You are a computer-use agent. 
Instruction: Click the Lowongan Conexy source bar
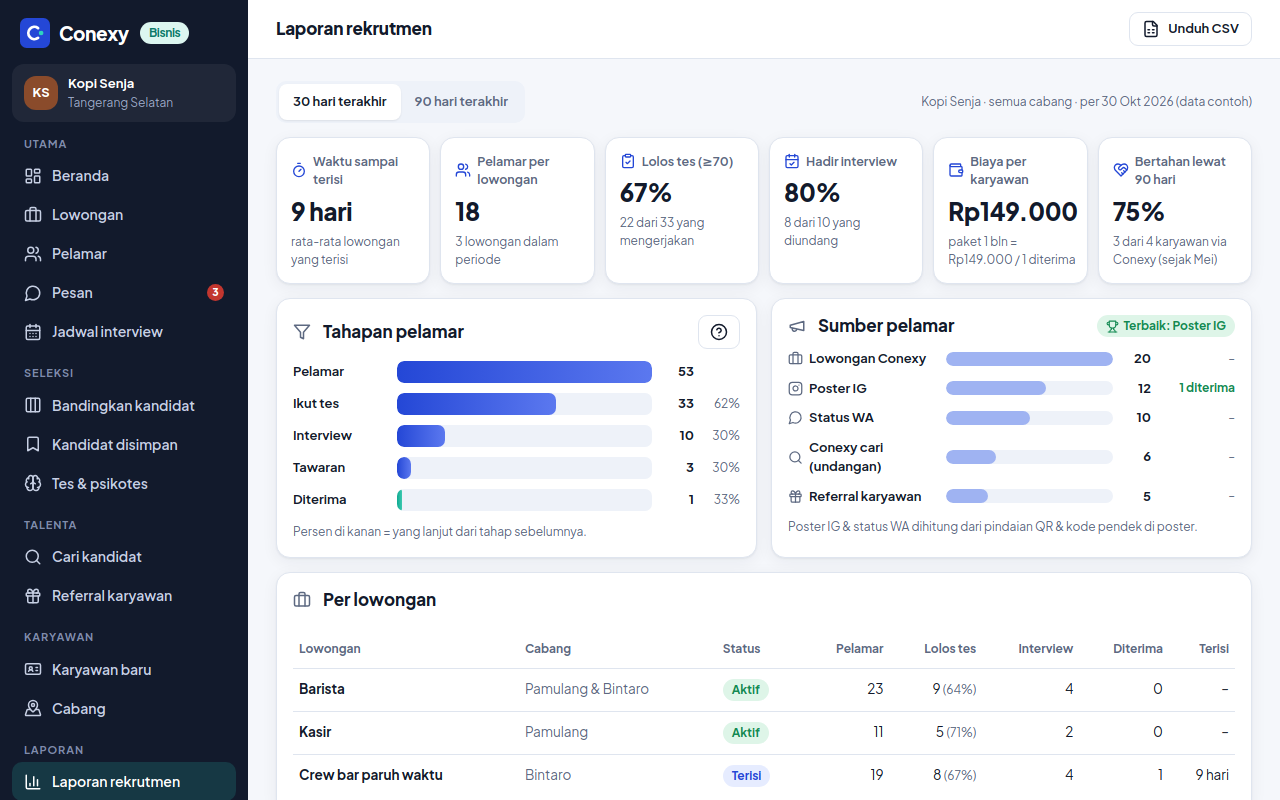point(1029,359)
